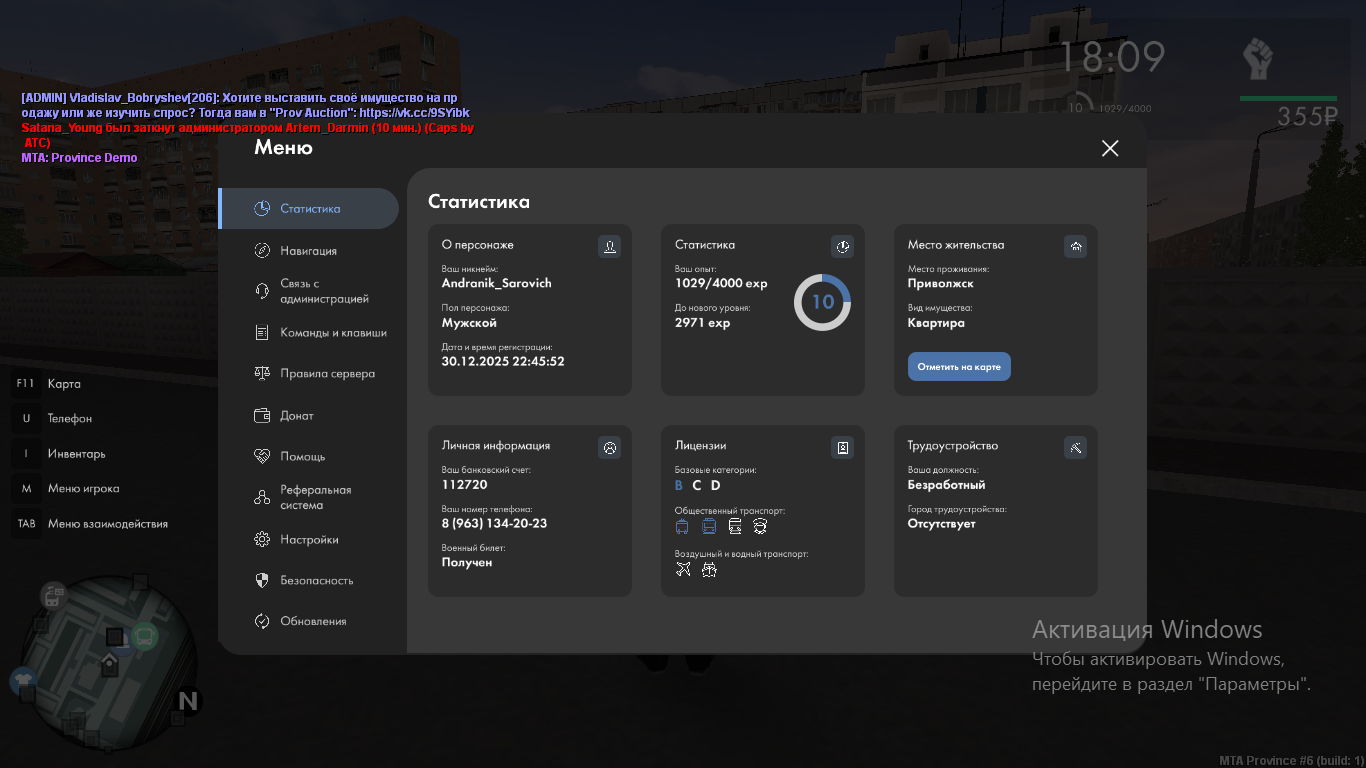Open the Реферальная система section

(315, 498)
